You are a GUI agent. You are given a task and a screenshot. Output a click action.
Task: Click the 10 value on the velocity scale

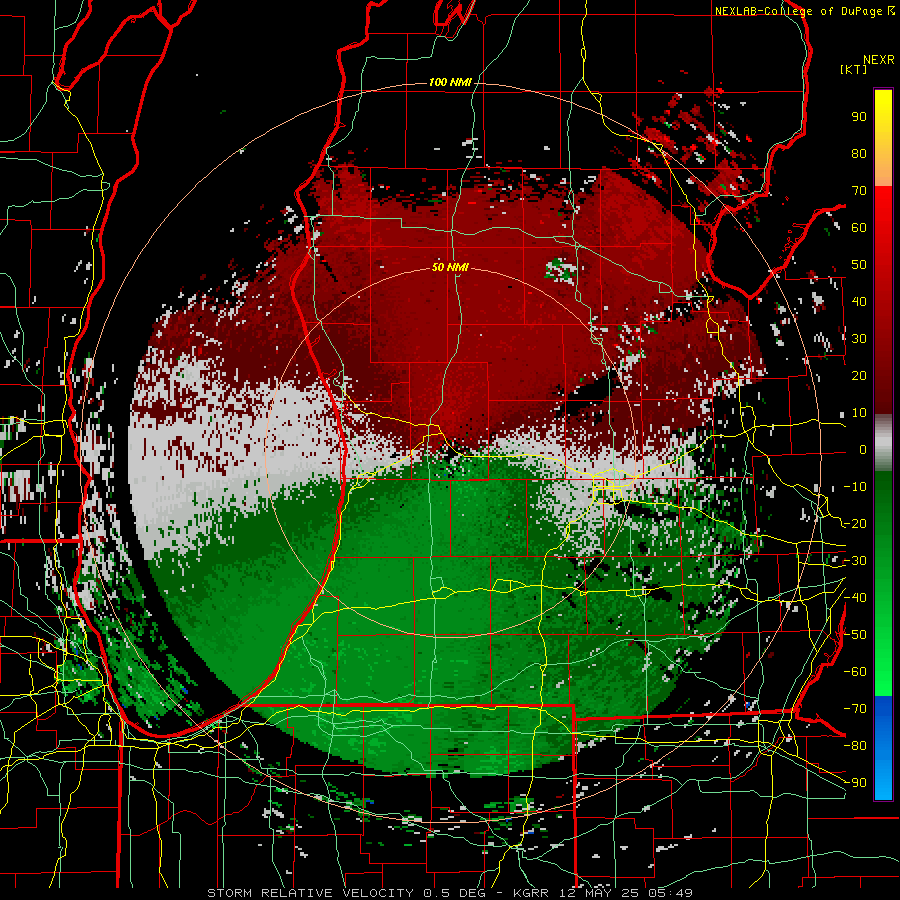(859, 413)
